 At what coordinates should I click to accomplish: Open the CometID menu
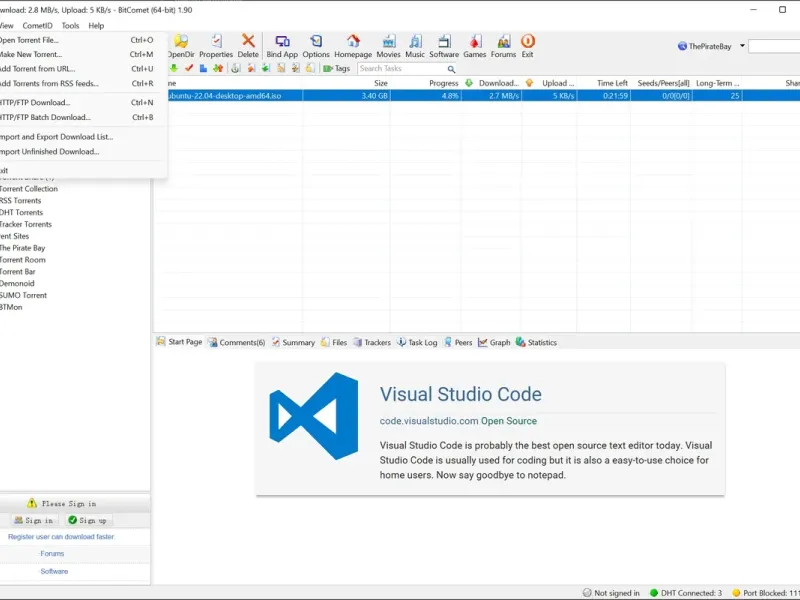(x=37, y=26)
